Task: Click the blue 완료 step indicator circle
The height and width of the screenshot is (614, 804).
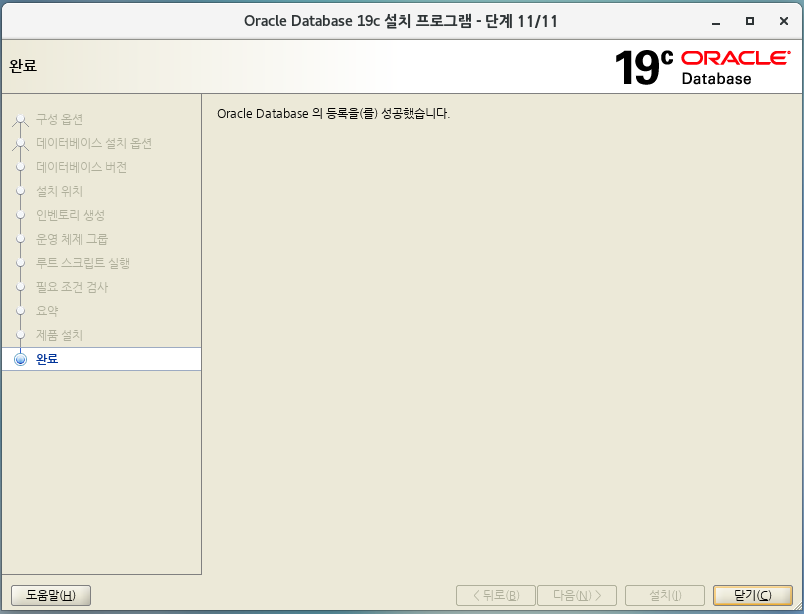Action: [x=21, y=359]
